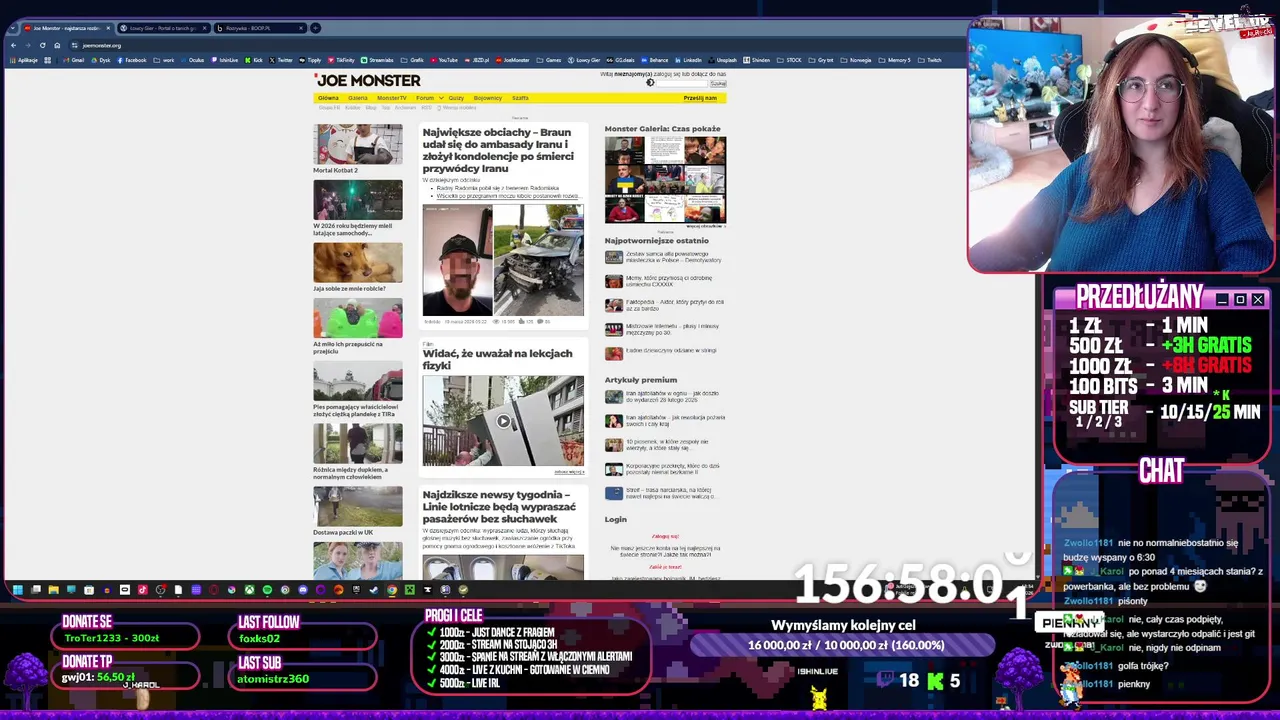The width and height of the screenshot is (1280, 720).
Task: Switch to the Joe Monster browser tab
Action: pyautogui.click(x=67, y=28)
